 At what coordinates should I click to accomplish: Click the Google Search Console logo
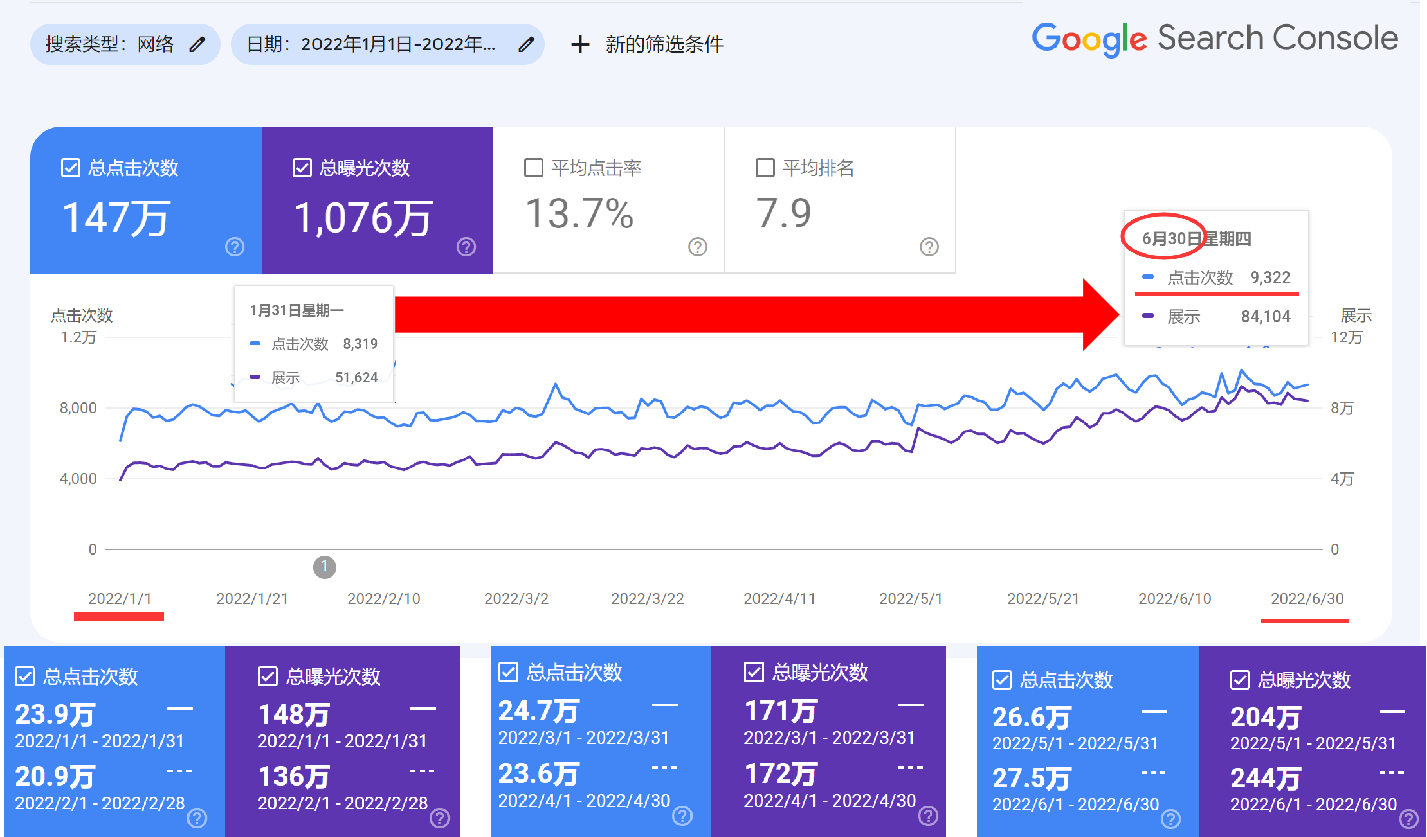coord(1214,38)
